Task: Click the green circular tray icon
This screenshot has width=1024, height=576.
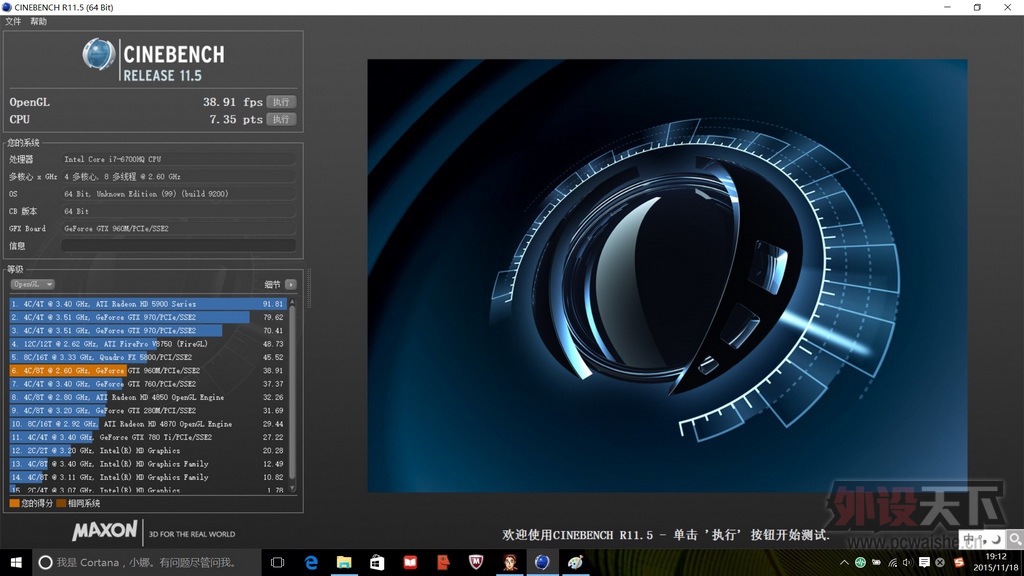Action: (x=860, y=562)
